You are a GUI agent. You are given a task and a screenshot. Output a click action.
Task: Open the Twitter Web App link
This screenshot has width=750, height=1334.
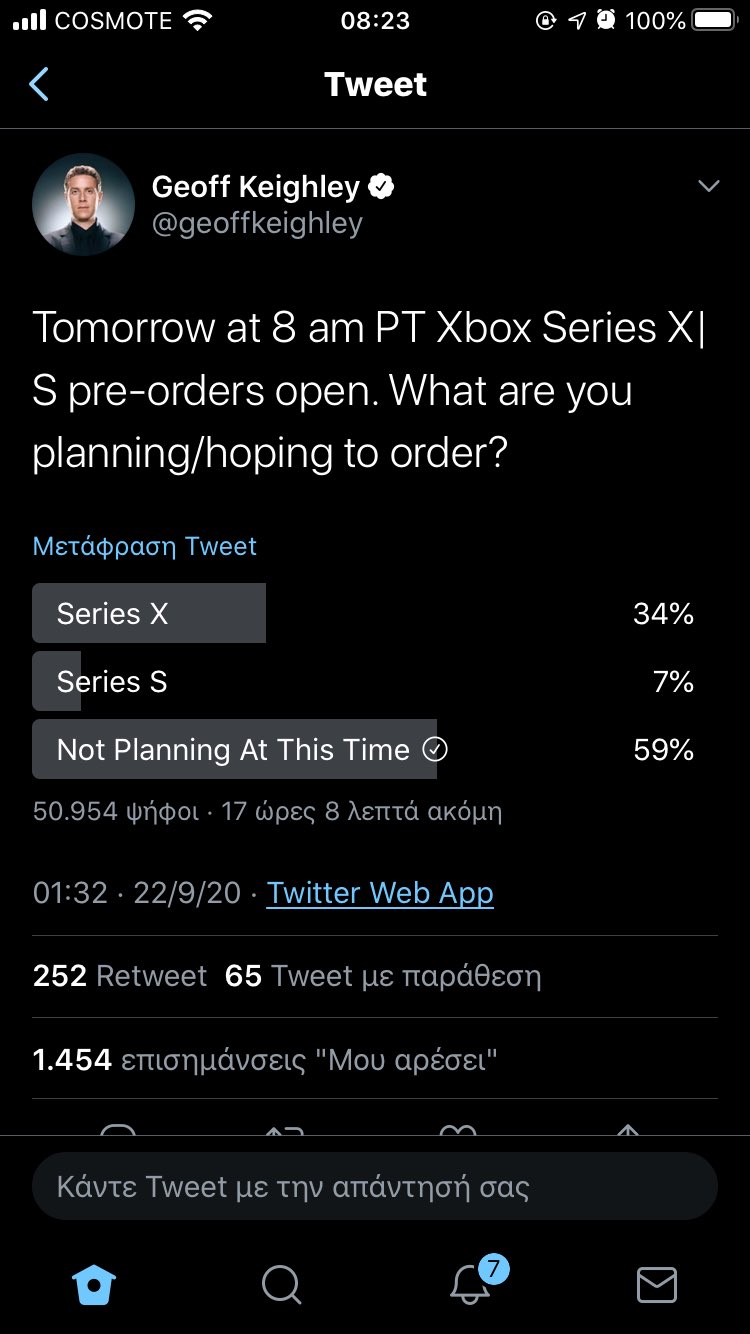[380, 893]
